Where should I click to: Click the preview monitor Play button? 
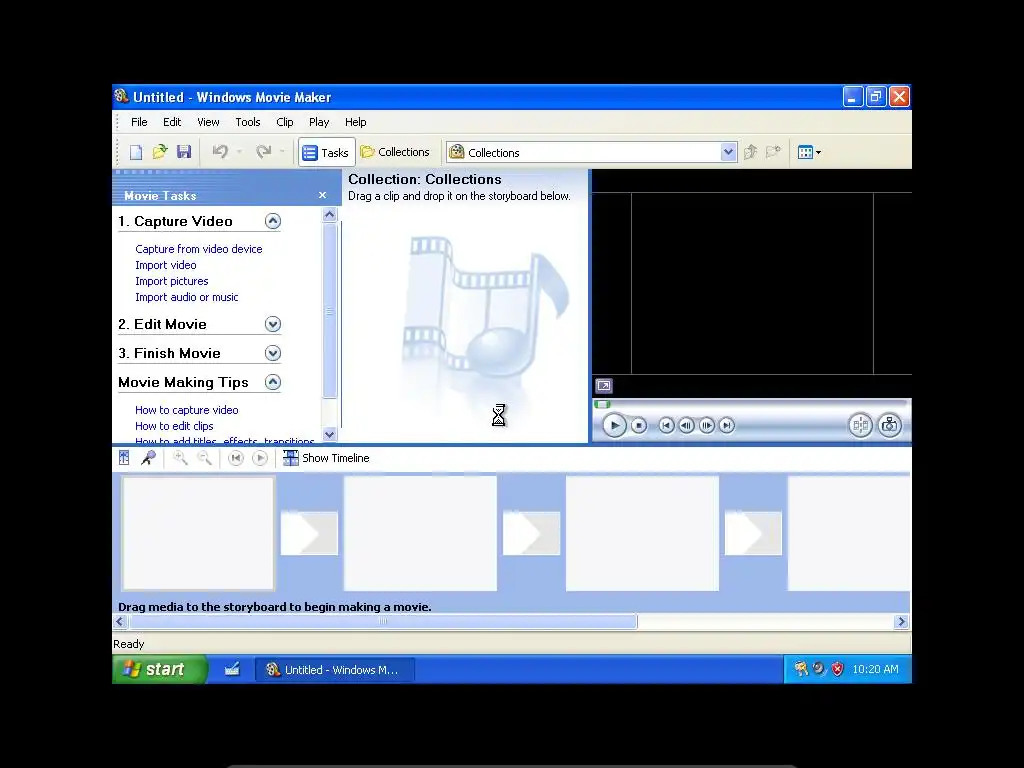pos(614,425)
